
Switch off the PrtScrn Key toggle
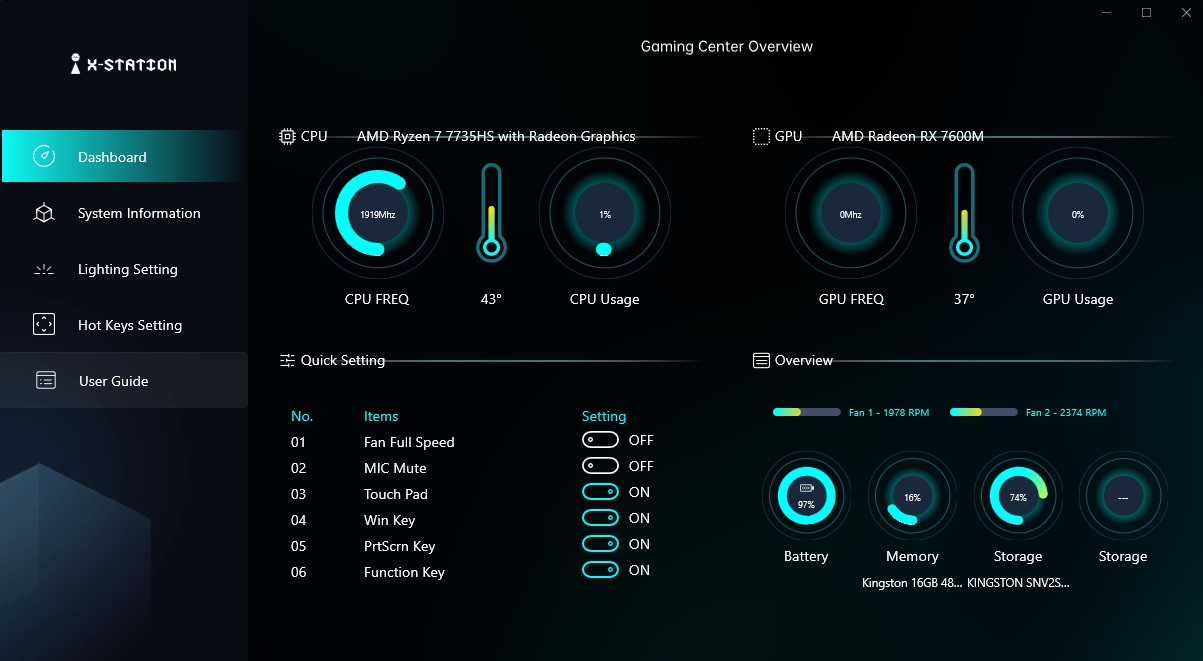coord(601,544)
